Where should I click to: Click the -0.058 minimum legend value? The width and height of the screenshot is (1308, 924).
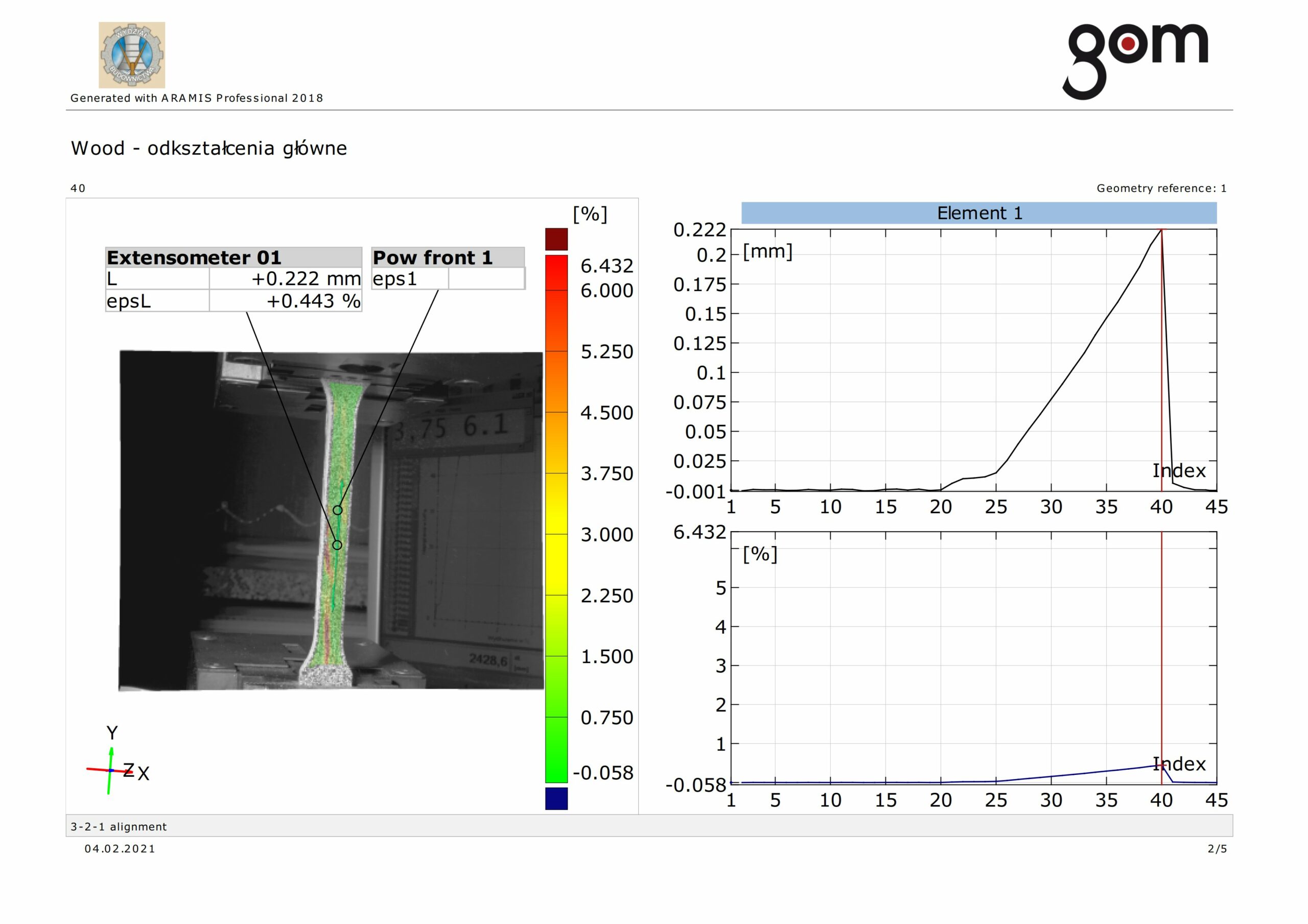point(603,773)
